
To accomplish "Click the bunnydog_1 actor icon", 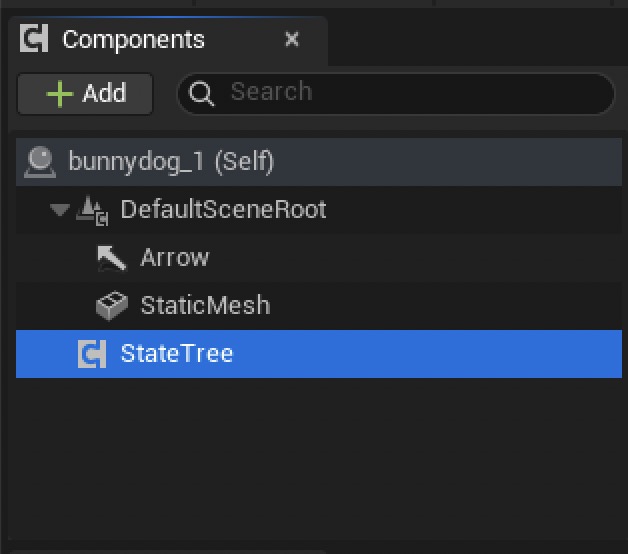I will click(41, 160).
